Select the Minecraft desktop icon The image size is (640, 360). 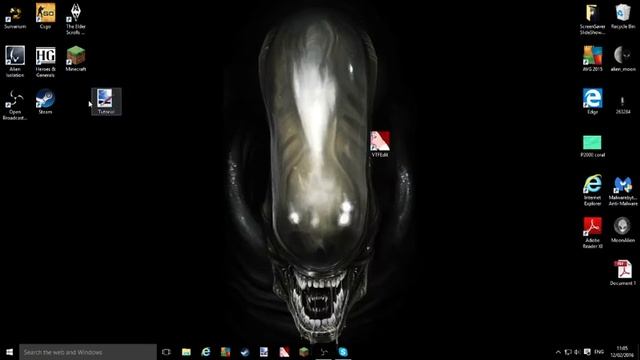pyautogui.click(x=76, y=59)
